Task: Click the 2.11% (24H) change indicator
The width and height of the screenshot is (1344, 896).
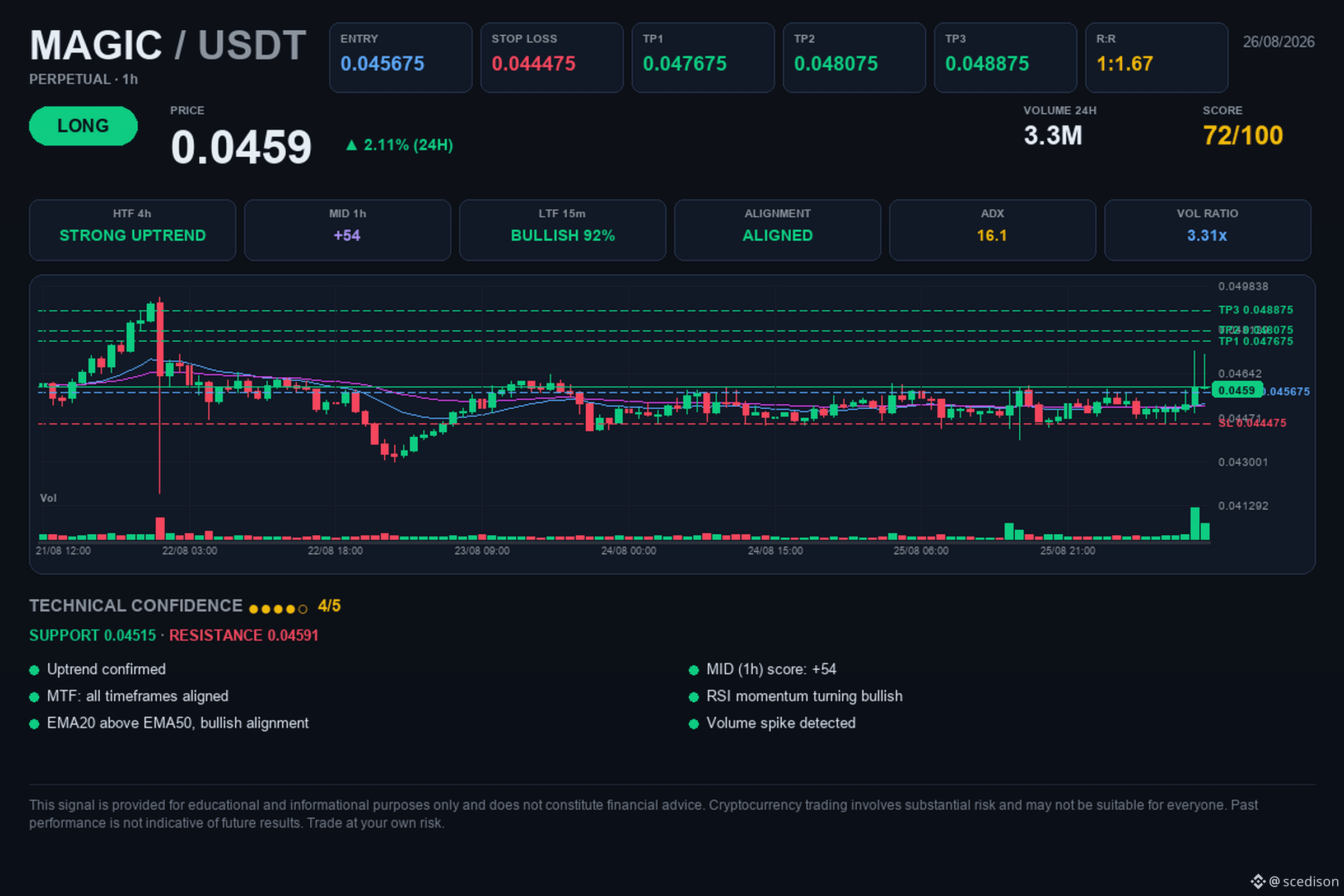Action: (399, 145)
